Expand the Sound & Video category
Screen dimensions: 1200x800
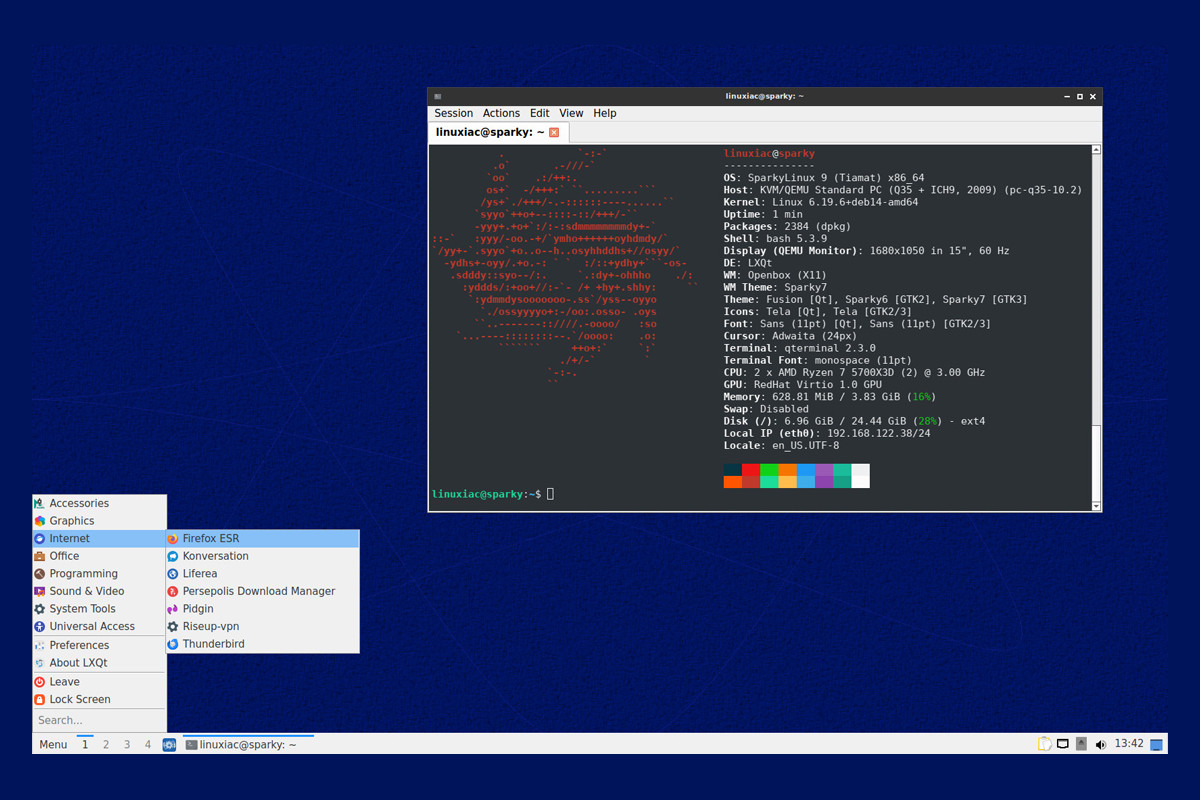[x=99, y=591]
